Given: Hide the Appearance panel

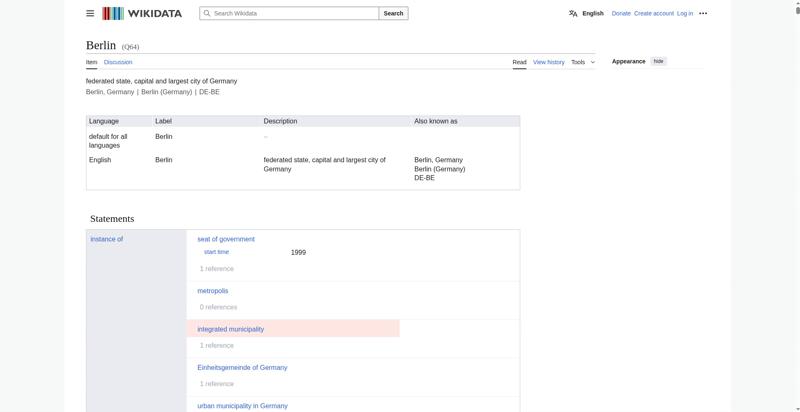Looking at the screenshot, I should (659, 61).
